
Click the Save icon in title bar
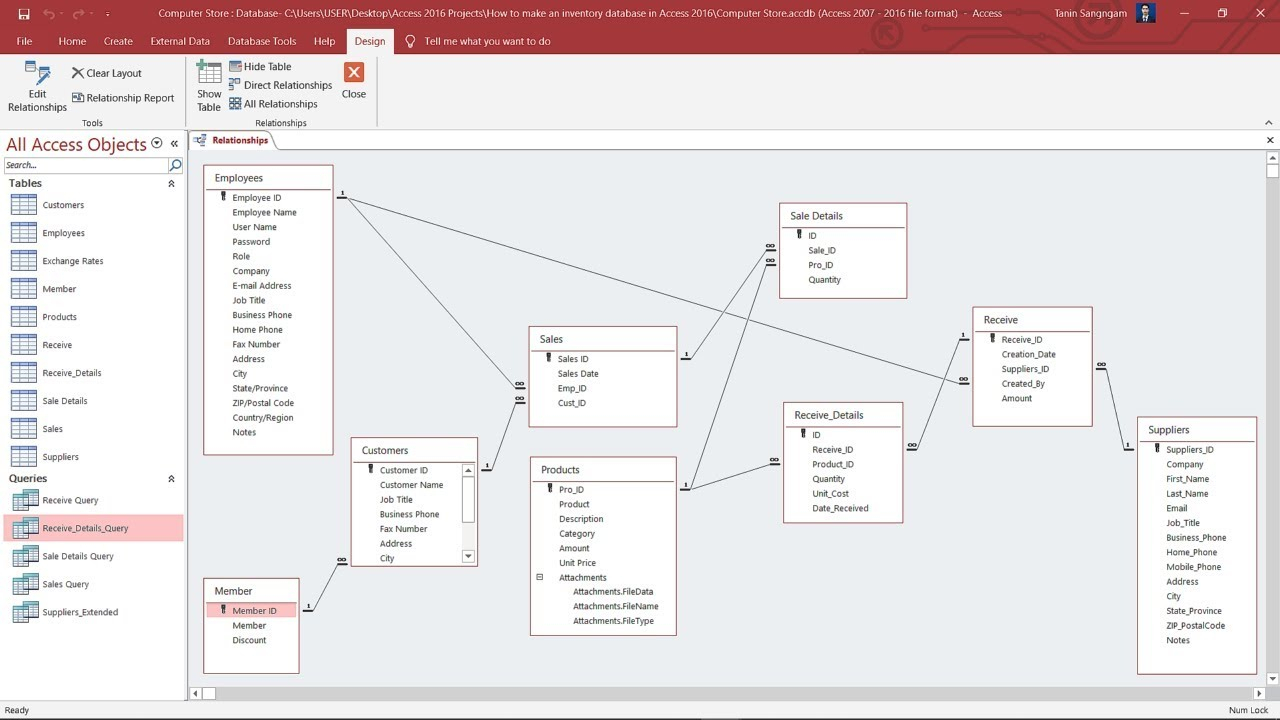[24, 13]
